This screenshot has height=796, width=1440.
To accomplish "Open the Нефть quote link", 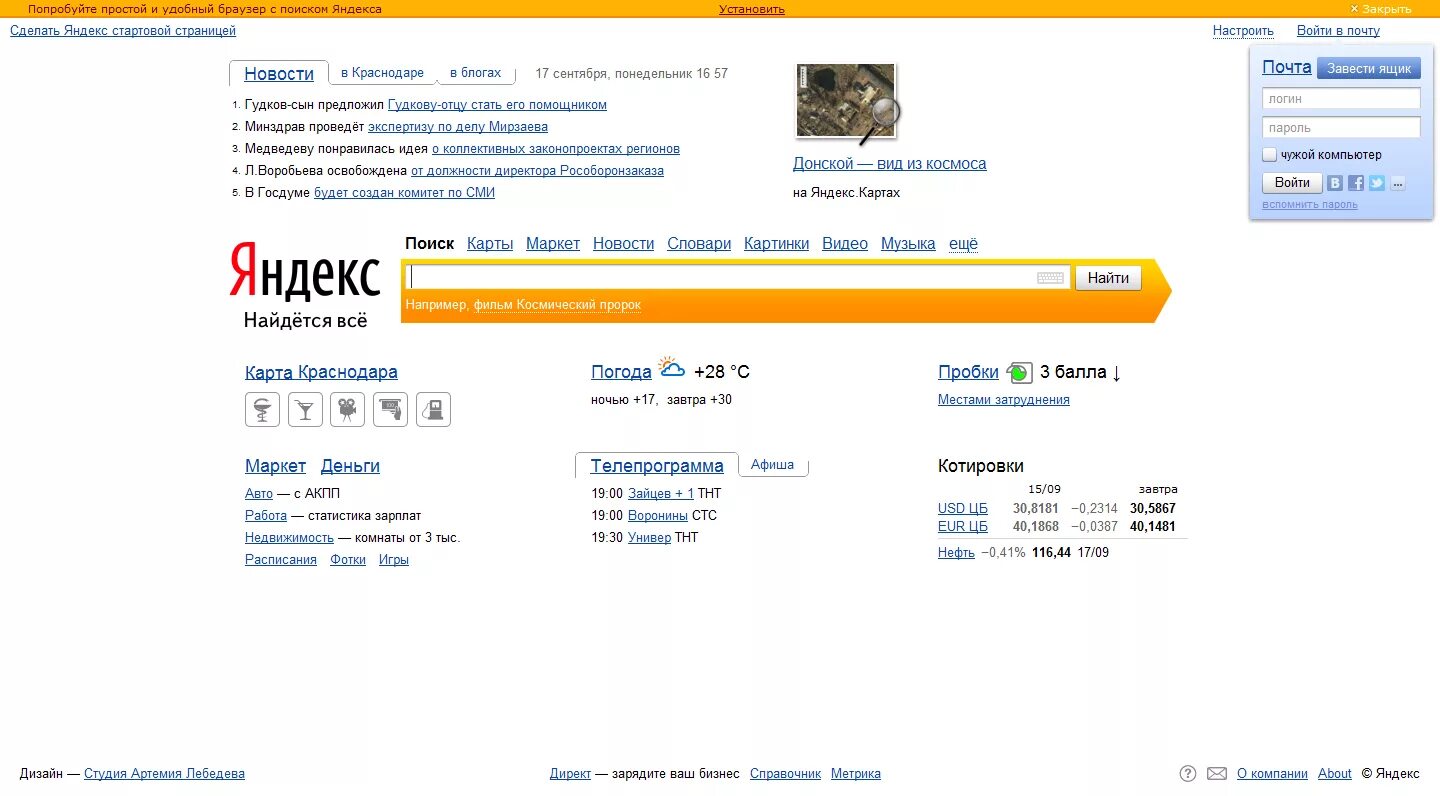I will [956, 552].
